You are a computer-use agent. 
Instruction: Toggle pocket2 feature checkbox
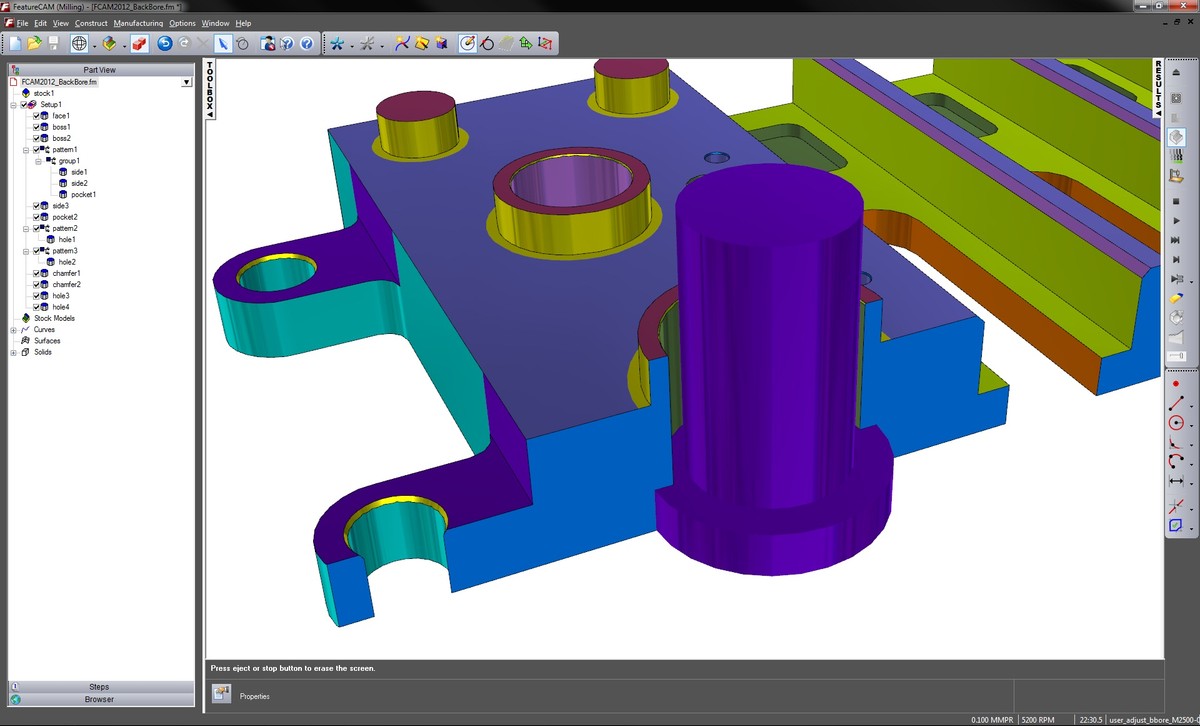(37, 217)
